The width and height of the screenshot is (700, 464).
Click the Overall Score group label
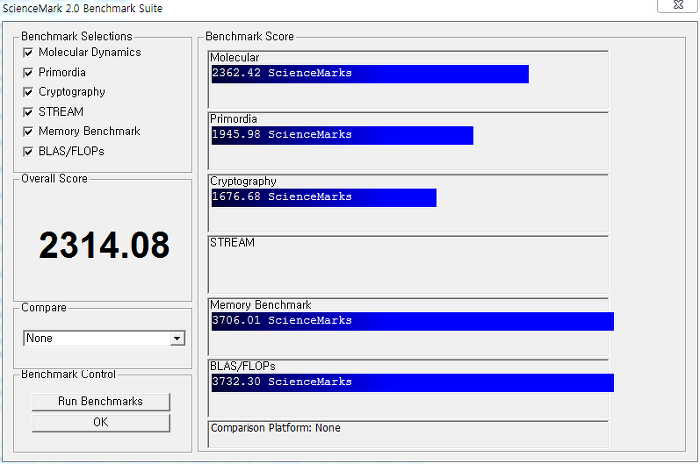click(x=54, y=179)
